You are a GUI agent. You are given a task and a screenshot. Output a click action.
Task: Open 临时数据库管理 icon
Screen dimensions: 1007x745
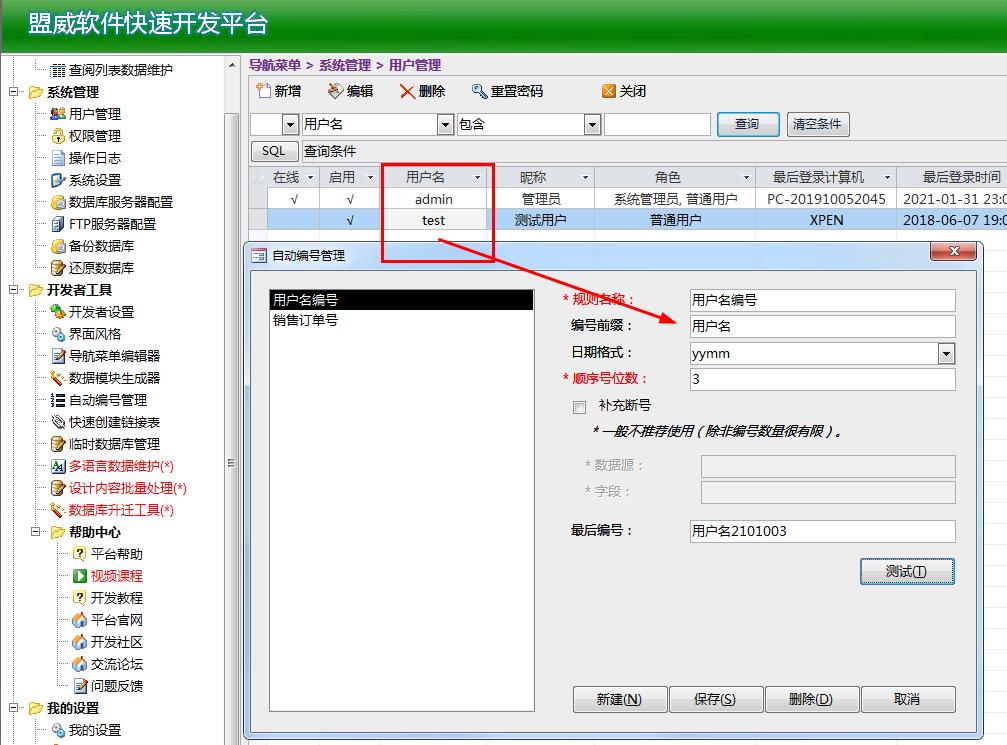[x=58, y=444]
